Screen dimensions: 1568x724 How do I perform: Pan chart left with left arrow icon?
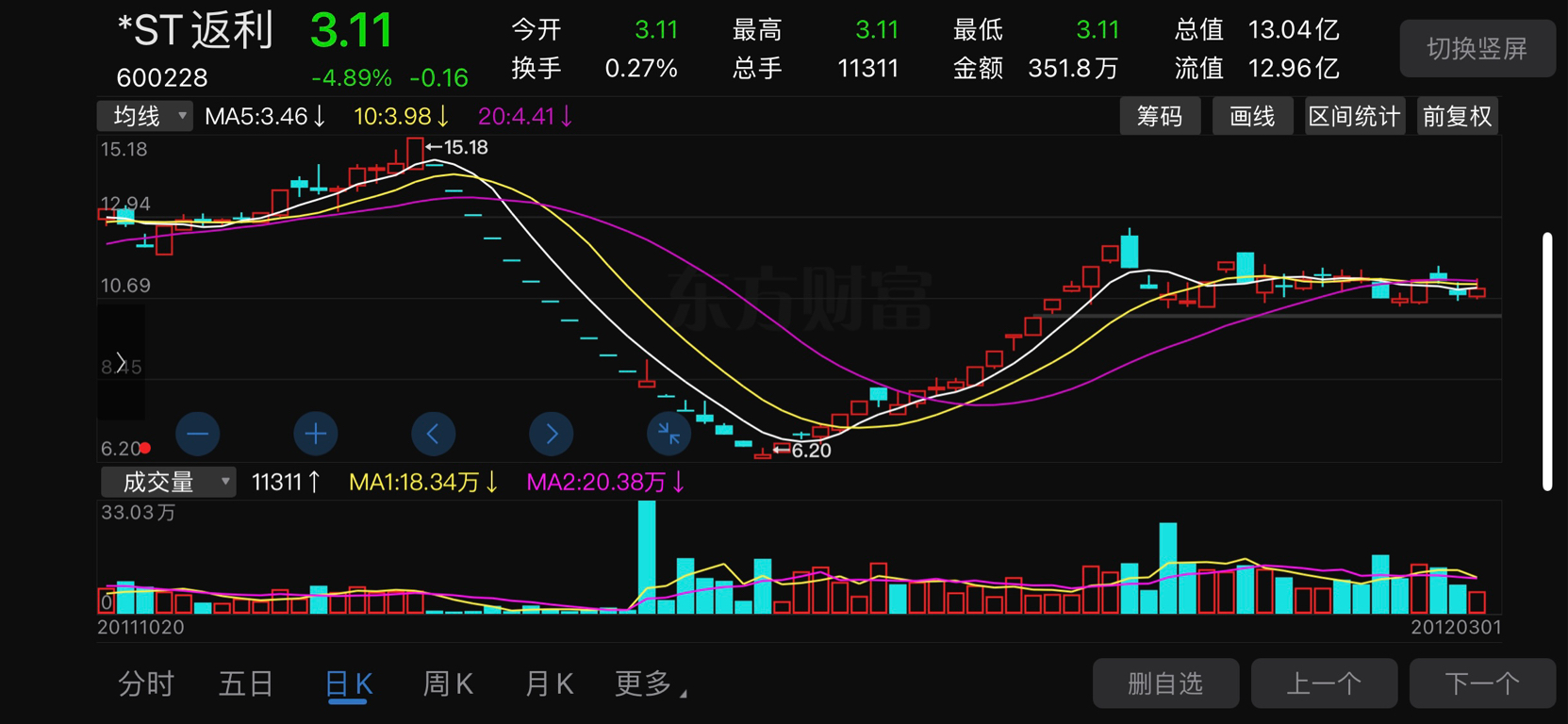[434, 434]
